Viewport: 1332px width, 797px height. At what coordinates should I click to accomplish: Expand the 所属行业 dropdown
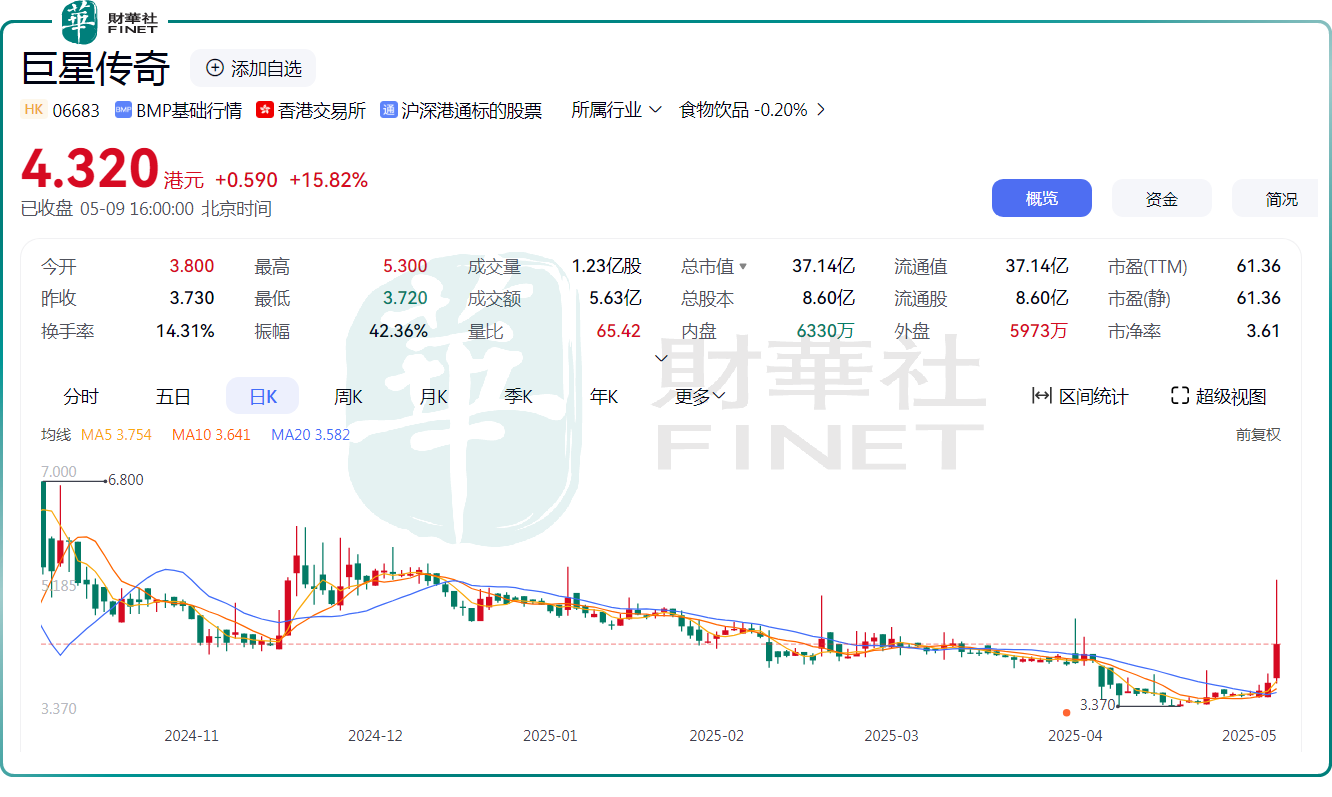click(616, 110)
